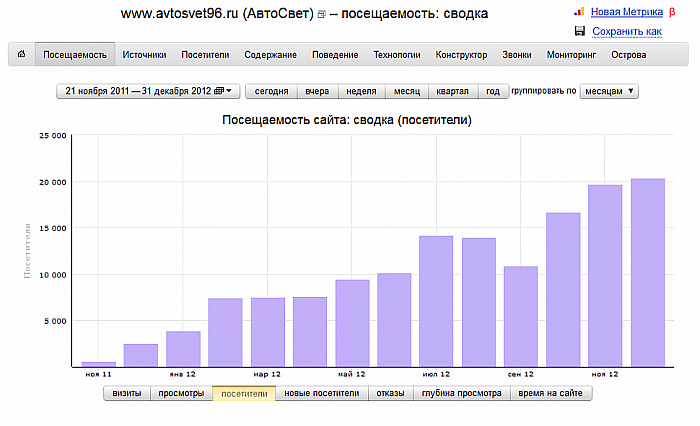
Task: Select the highlighted посетители metric button
Action: pos(244,393)
